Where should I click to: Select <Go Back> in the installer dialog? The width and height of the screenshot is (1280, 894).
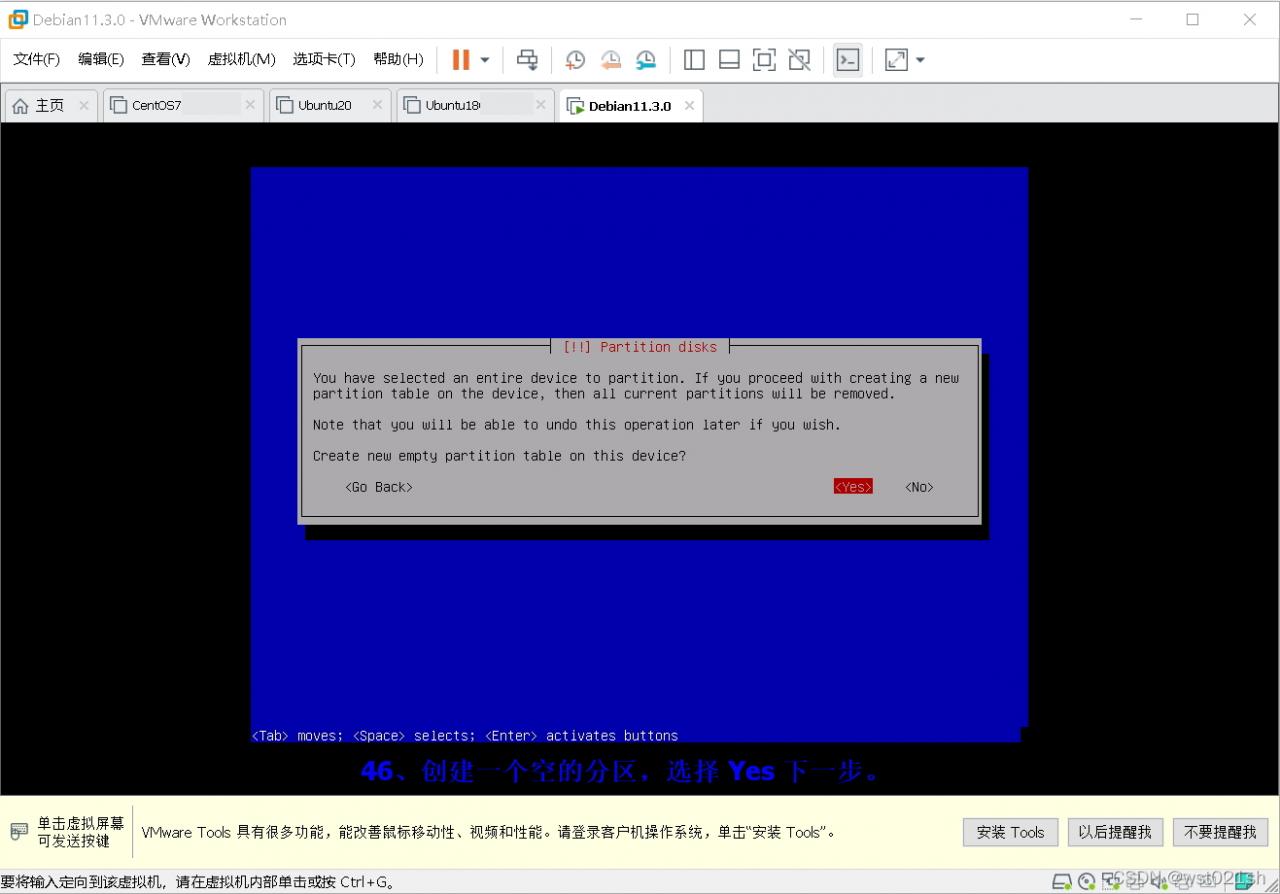click(x=378, y=487)
